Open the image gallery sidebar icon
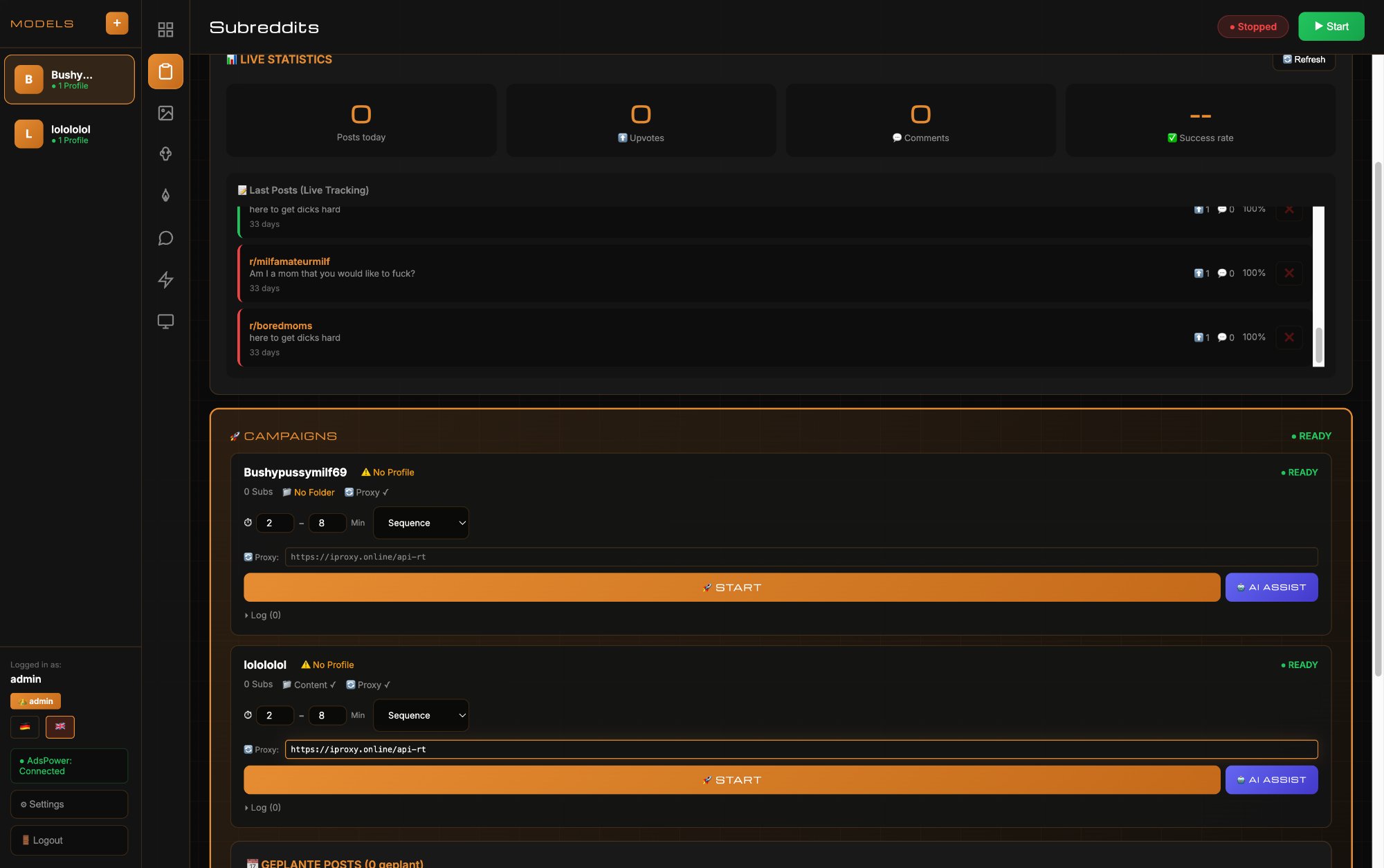Viewport: 1384px width, 868px height. point(165,113)
